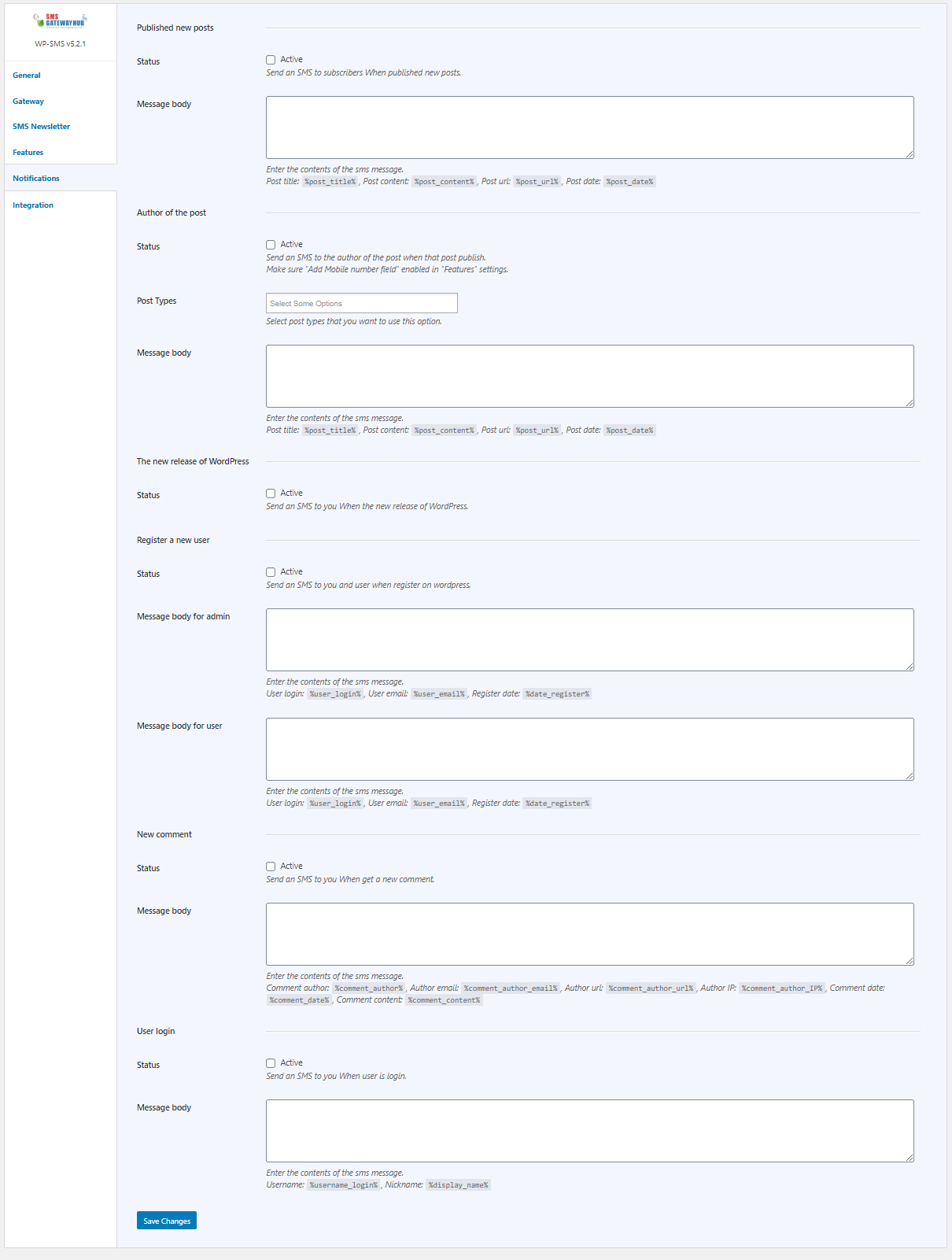The image size is (952, 1260).
Task: Open the Integration tab
Action: pos(33,205)
